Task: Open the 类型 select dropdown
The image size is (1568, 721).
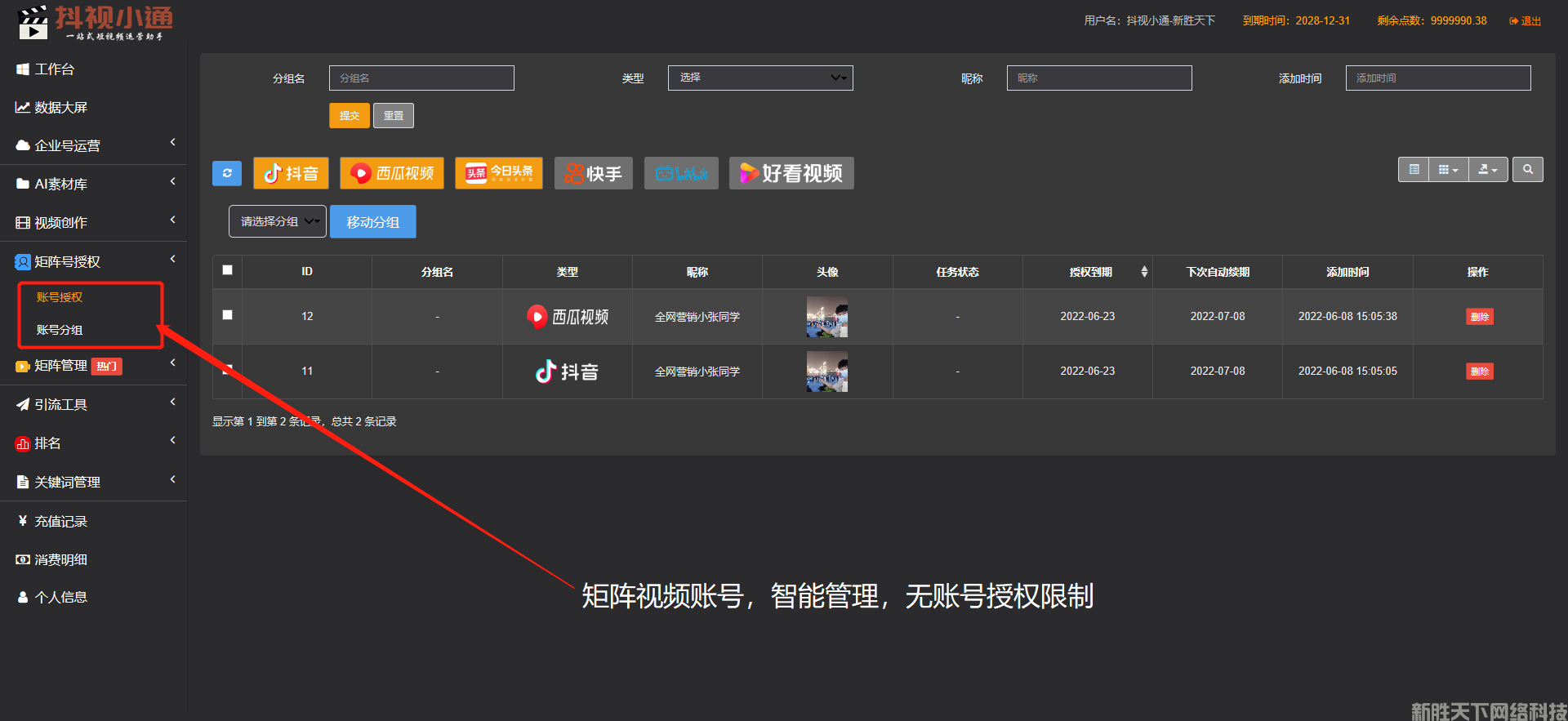Action: pyautogui.click(x=760, y=78)
